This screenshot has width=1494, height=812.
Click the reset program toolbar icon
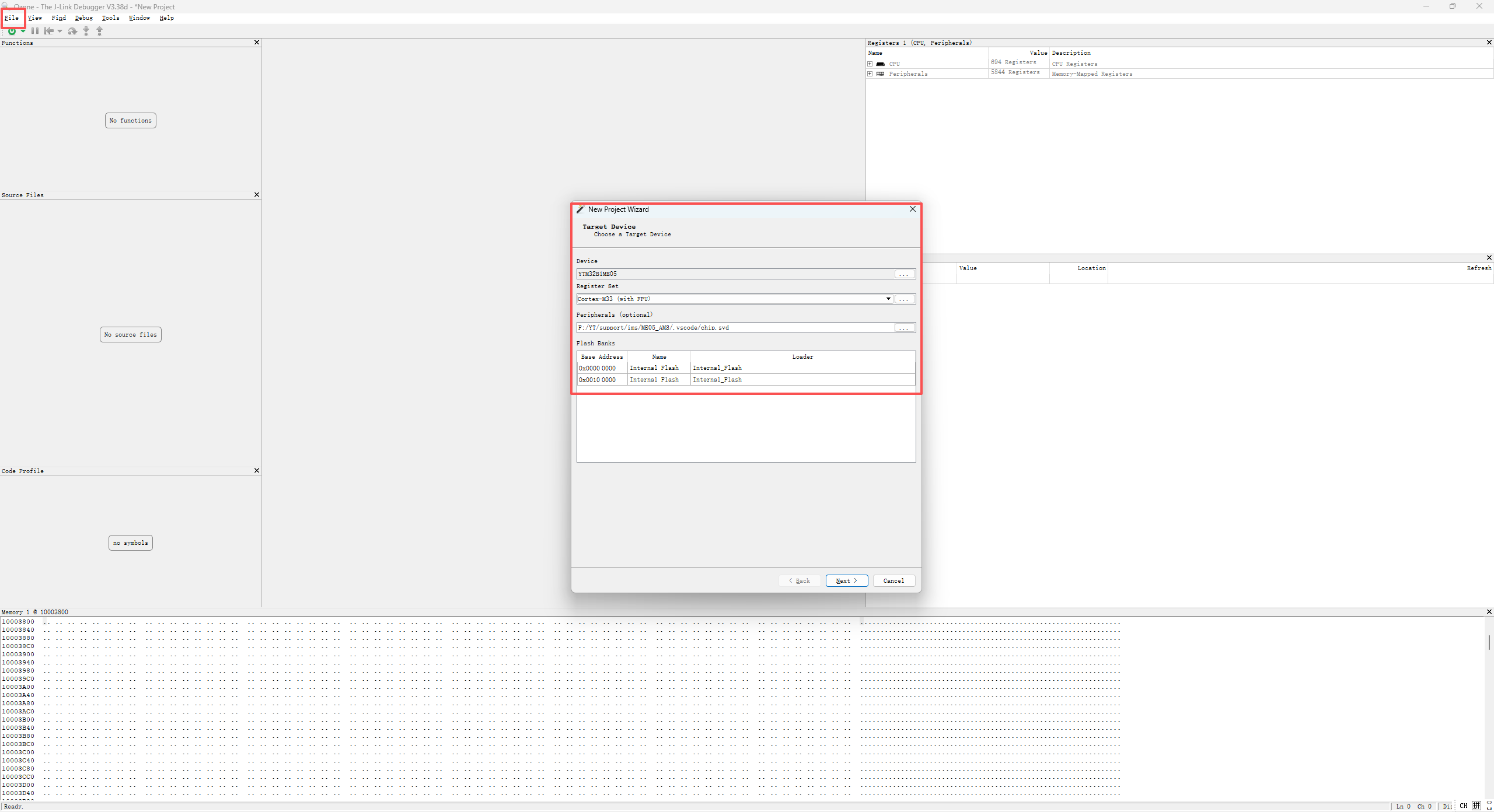tap(49, 31)
